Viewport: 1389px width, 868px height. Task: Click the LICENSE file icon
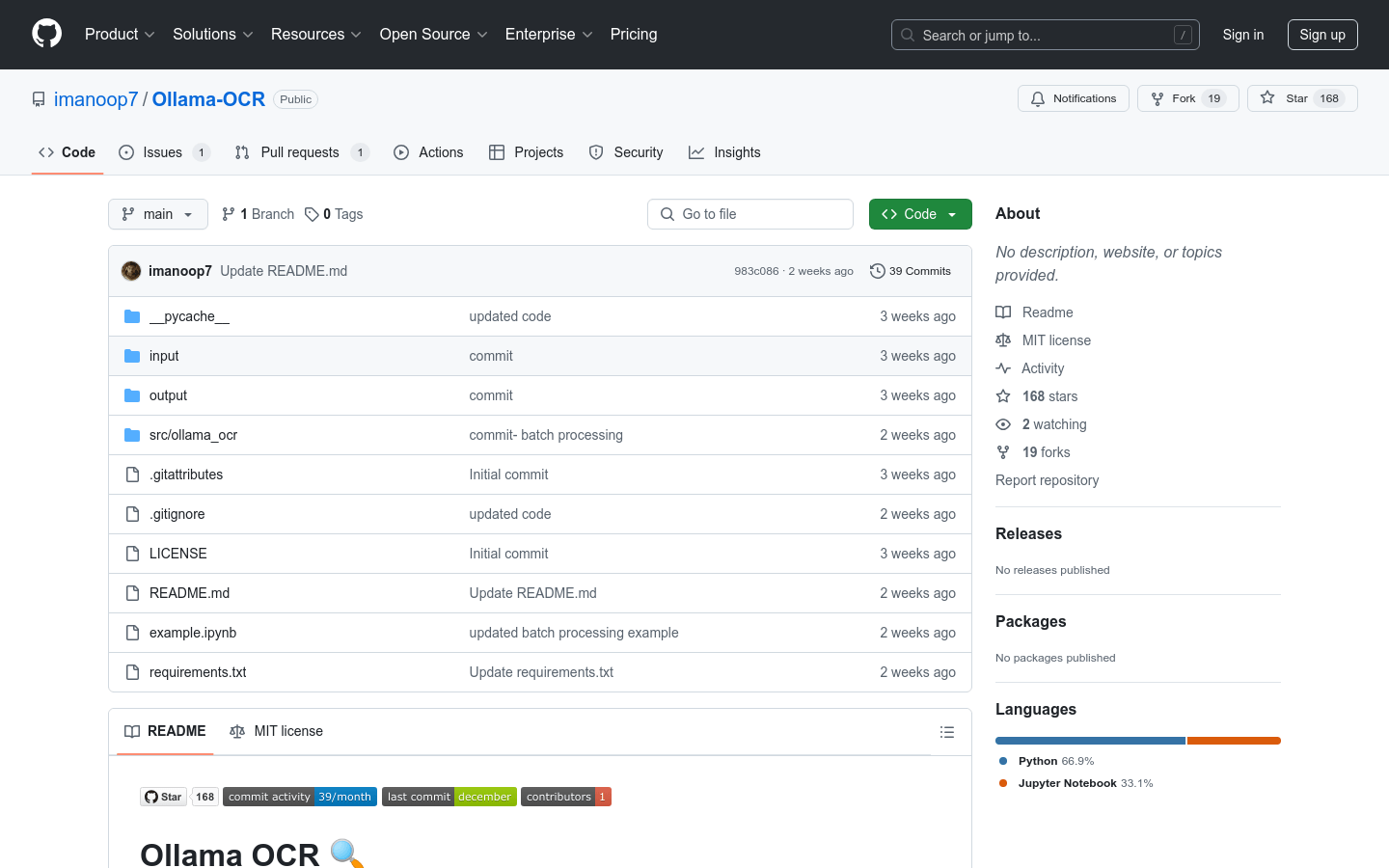132,554
